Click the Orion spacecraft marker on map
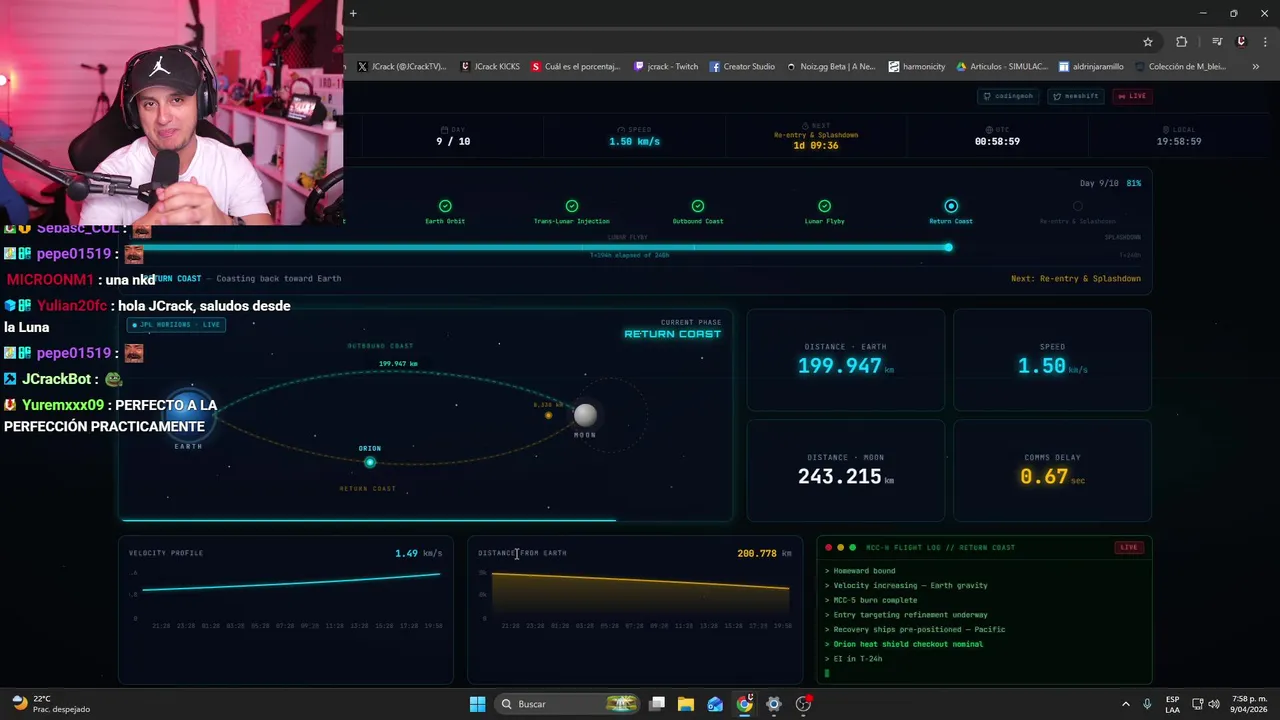The height and width of the screenshot is (720, 1280). click(x=370, y=462)
